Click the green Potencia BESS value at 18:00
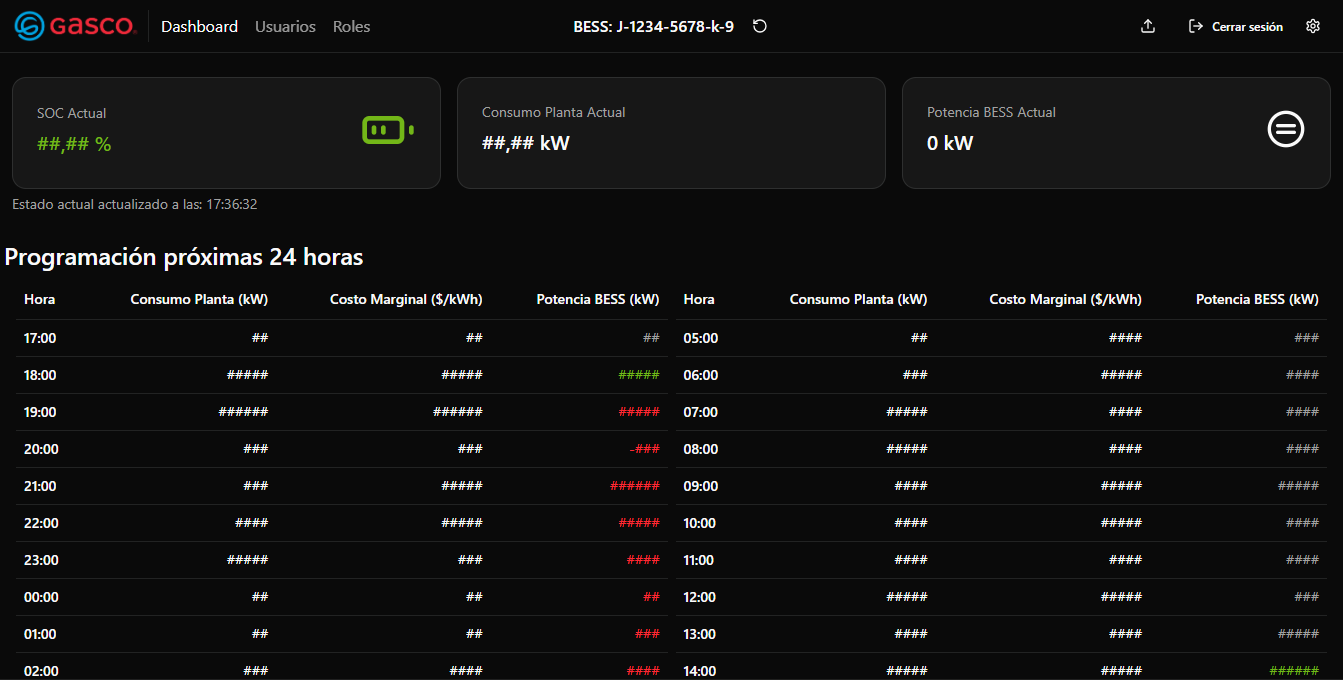The width and height of the screenshot is (1343, 680). tap(638, 375)
